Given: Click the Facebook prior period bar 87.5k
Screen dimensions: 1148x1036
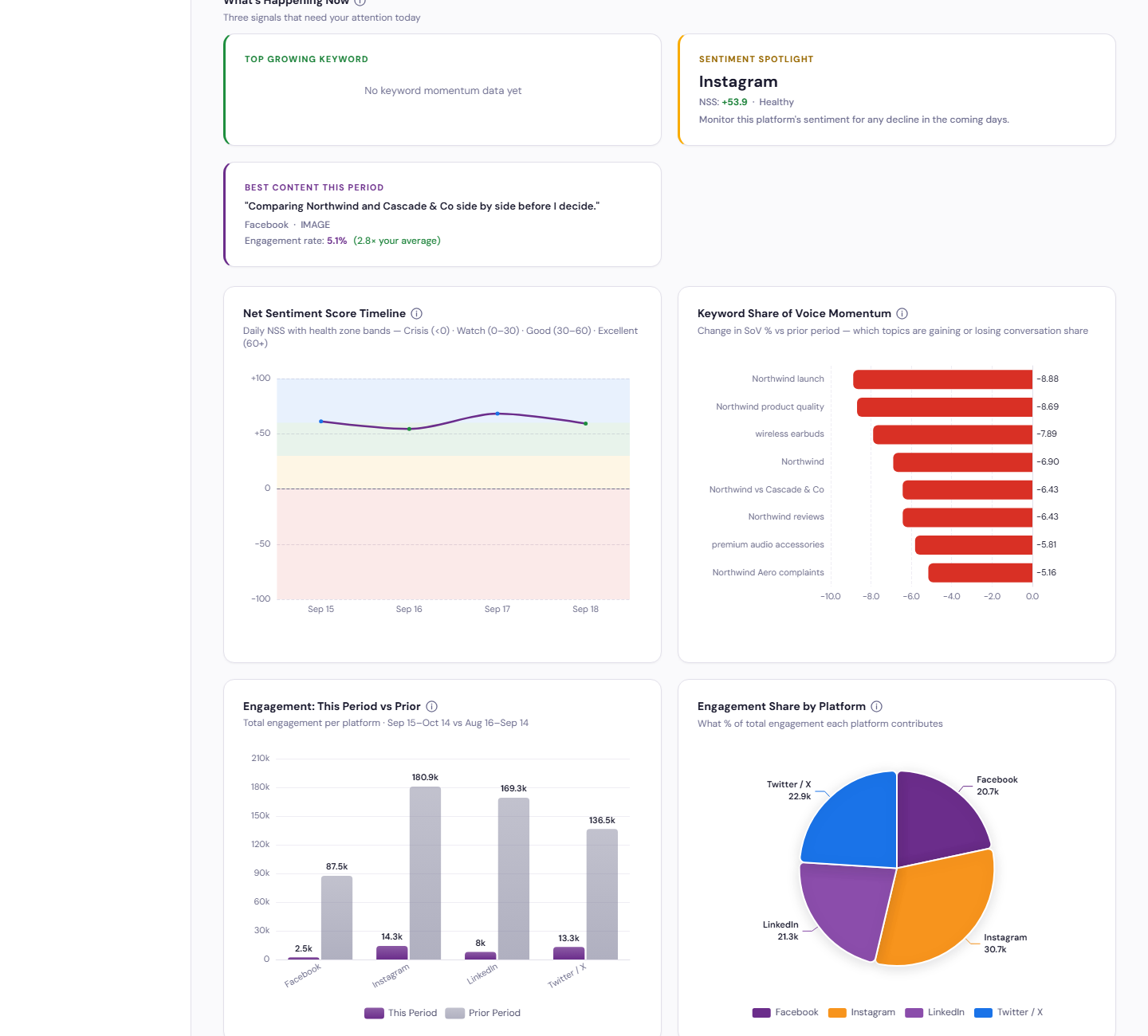Looking at the screenshot, I should point(336,918).
